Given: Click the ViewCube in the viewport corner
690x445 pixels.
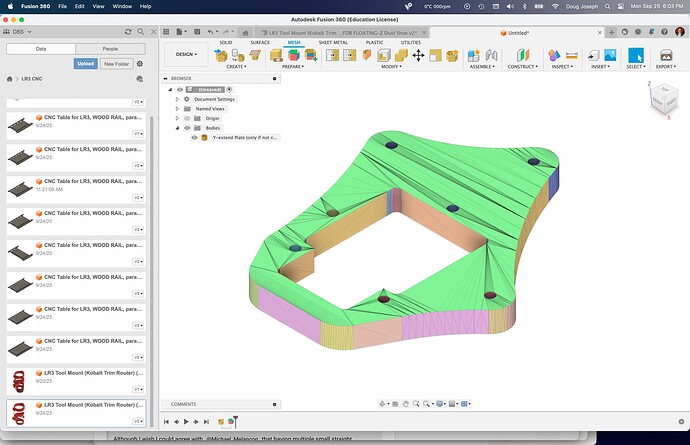Looking at the screenshot, I should point(664,100).
